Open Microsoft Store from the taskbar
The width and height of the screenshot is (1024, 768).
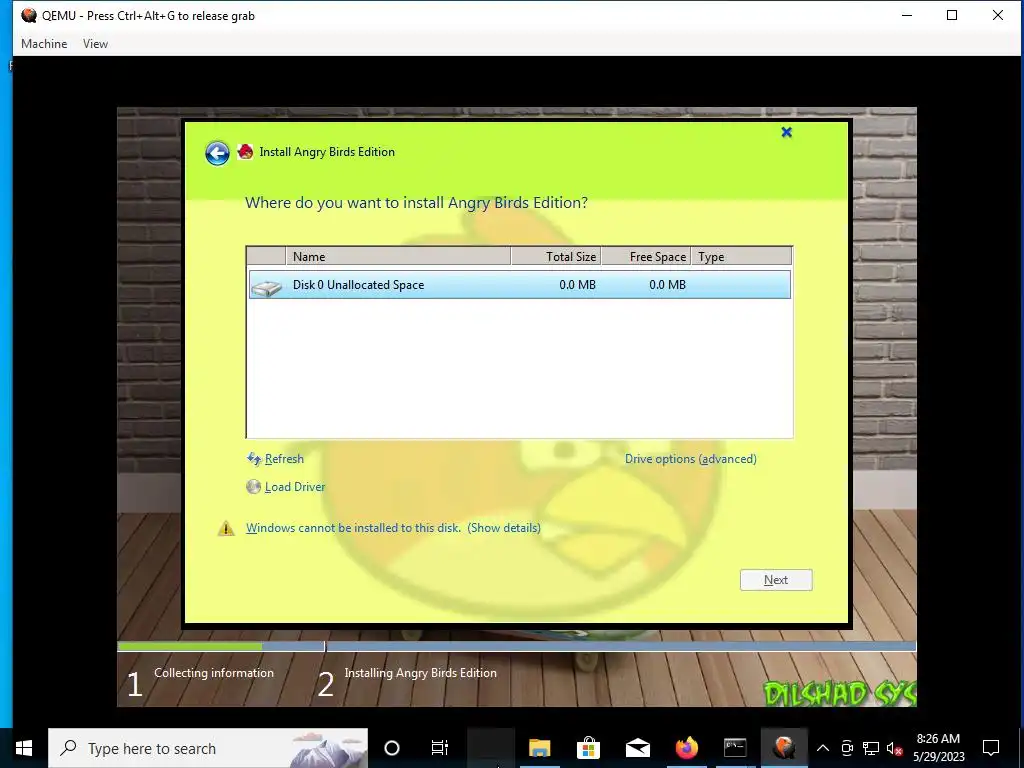tap(588, 748)
